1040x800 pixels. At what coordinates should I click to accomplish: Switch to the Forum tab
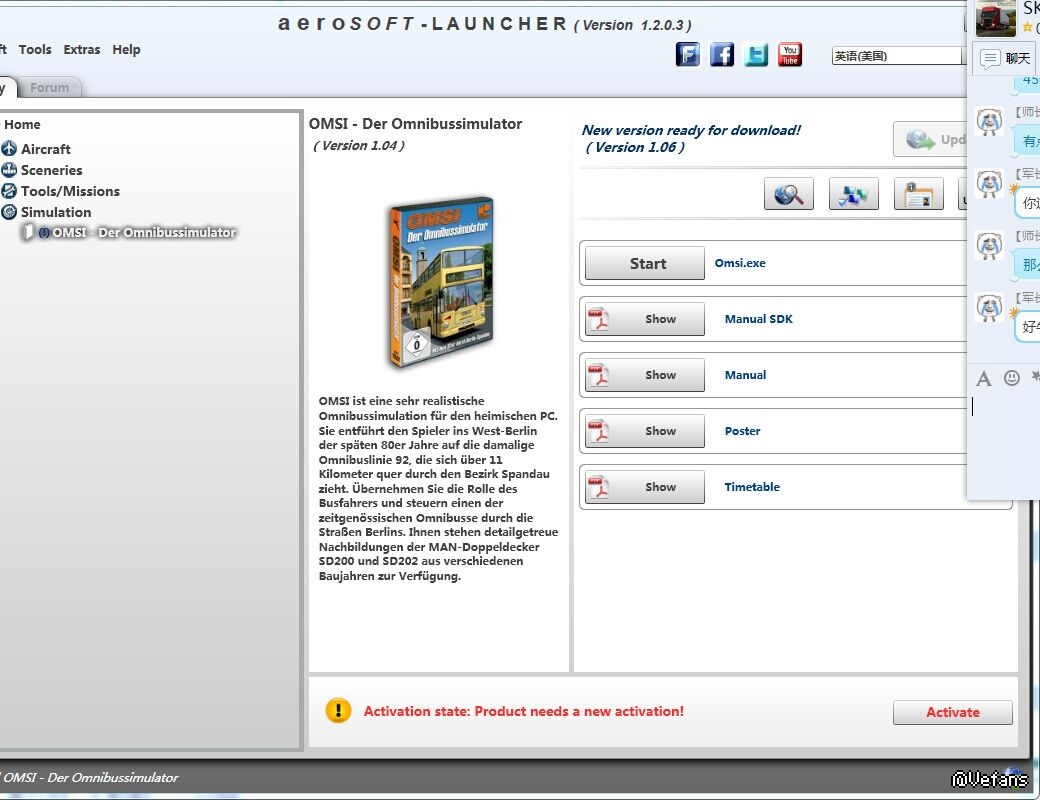[49, 88]
